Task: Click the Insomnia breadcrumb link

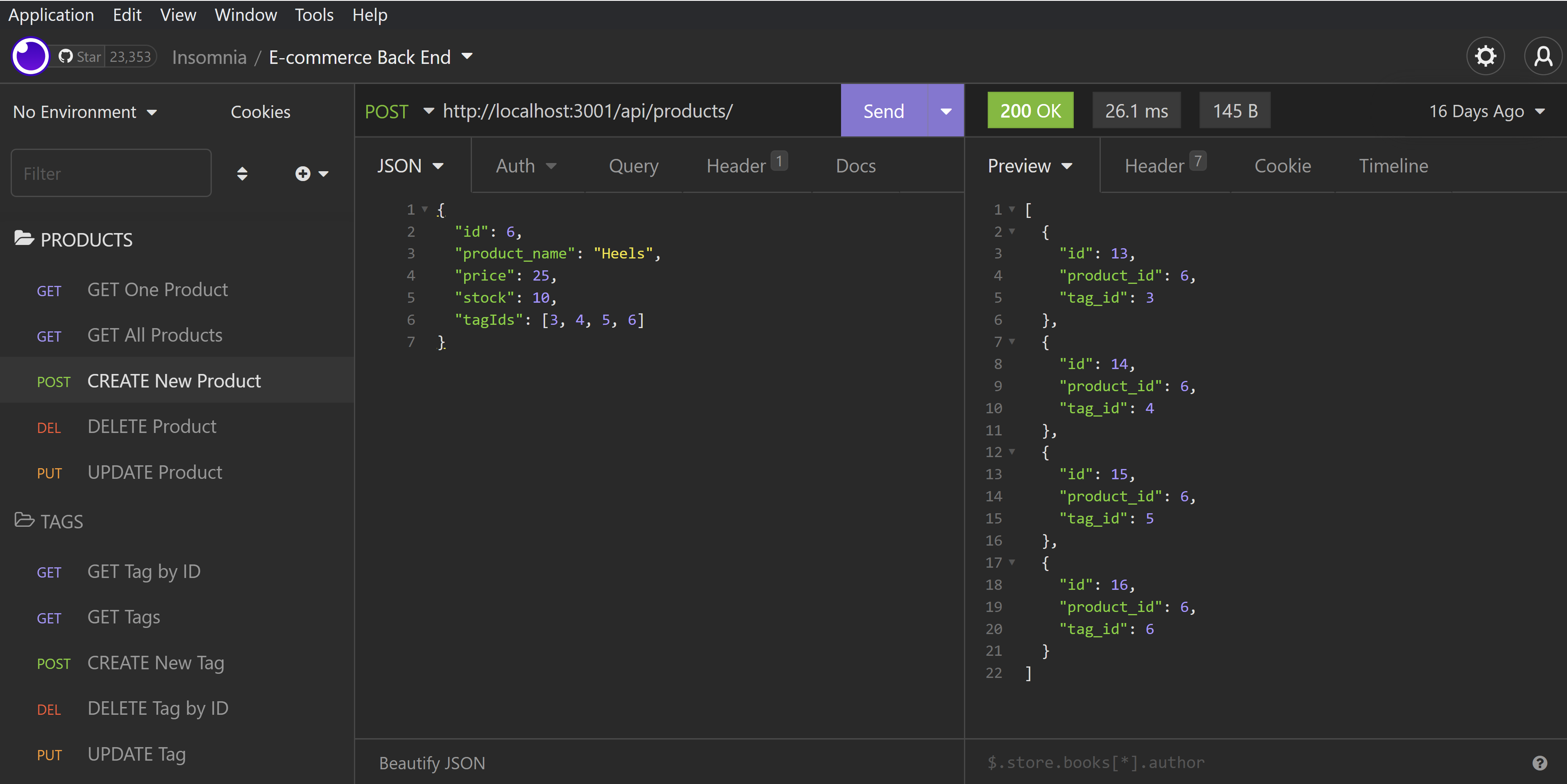Action: point(209,57)
